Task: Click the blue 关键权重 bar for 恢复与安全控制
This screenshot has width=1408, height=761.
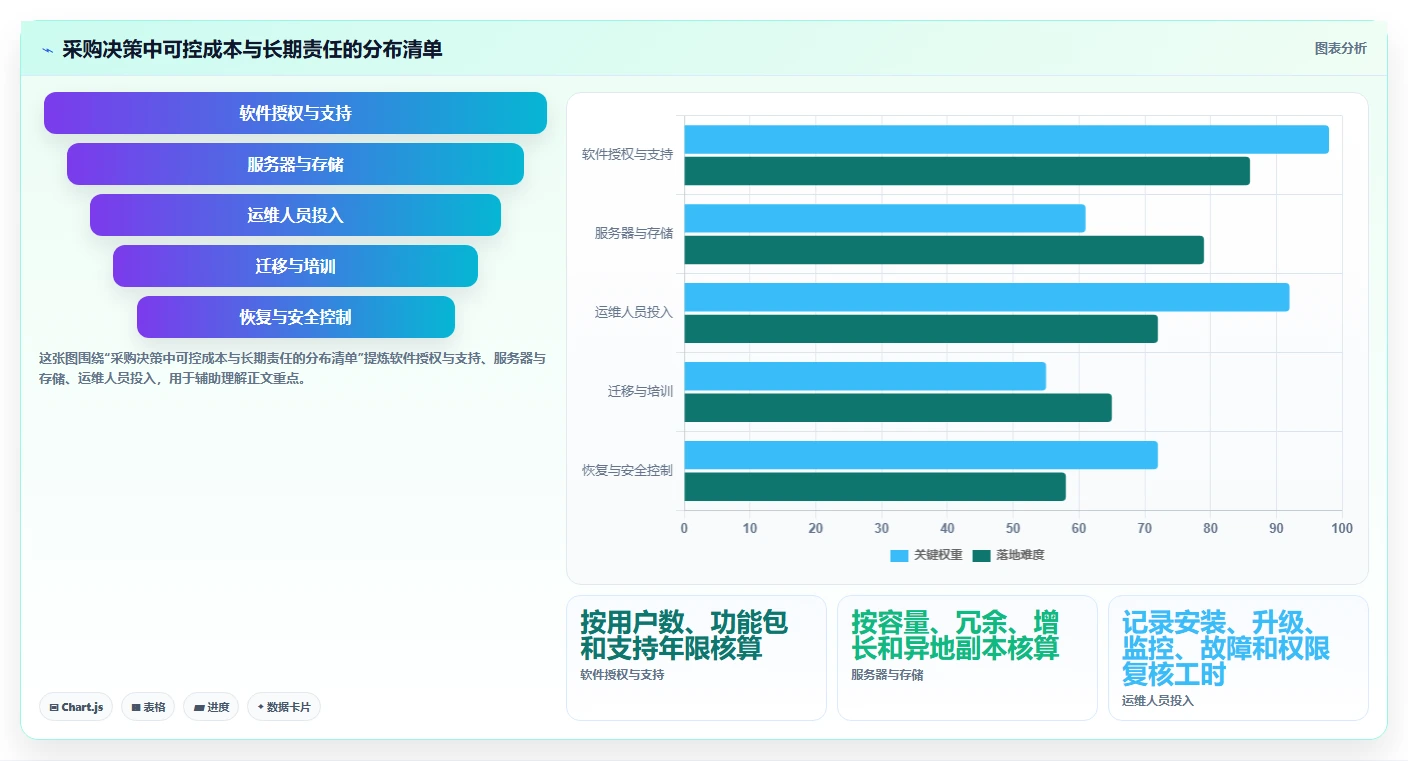Action: (x=921, y=455)
